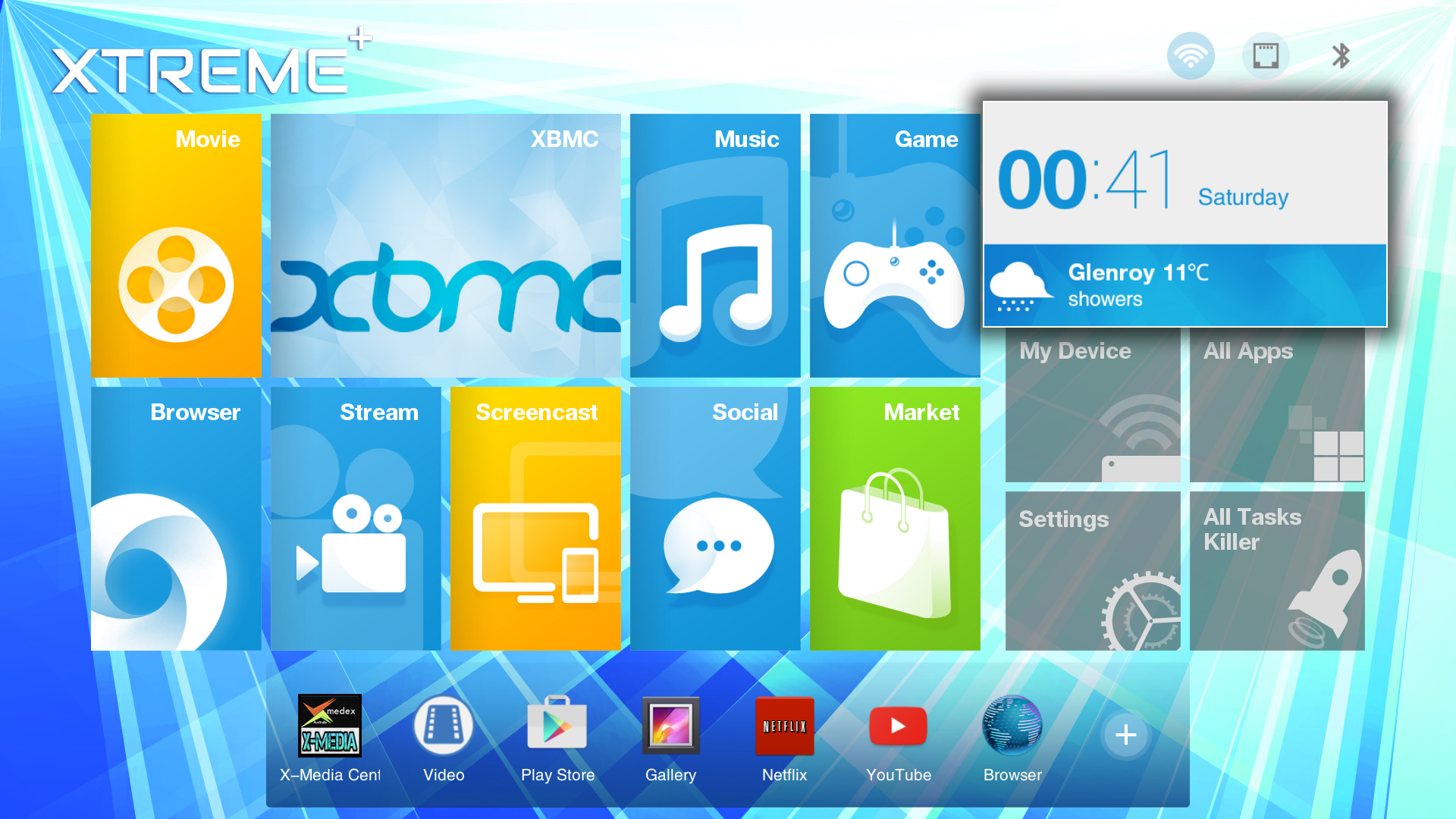Open the All Apps tile

coord(1277,406)
